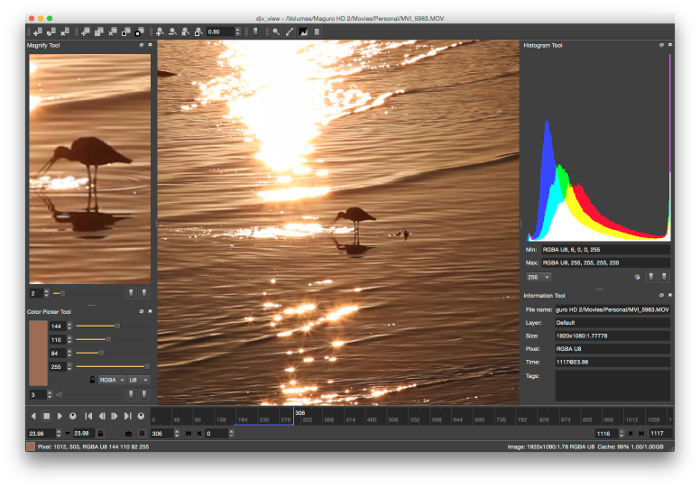Toggle the Magnify tool in toolbar
Screen dimensions: 700x489
click(x=276, y=32)
